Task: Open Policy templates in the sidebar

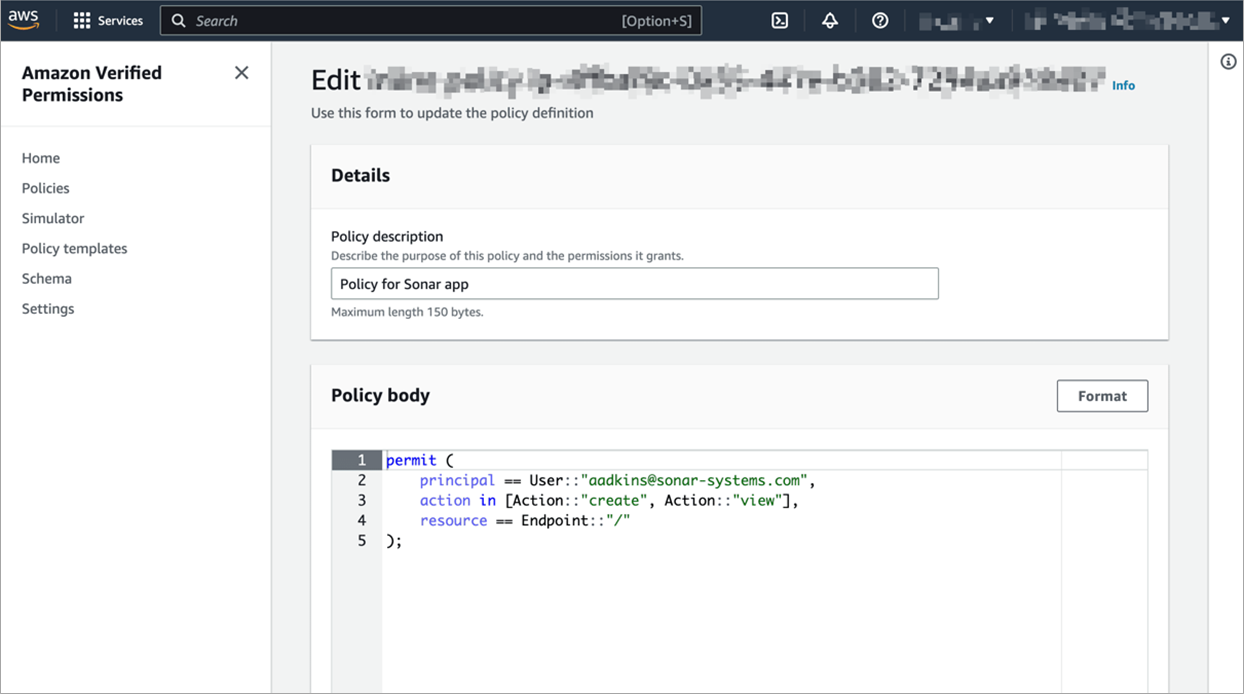Action: (x=75, y=248)
